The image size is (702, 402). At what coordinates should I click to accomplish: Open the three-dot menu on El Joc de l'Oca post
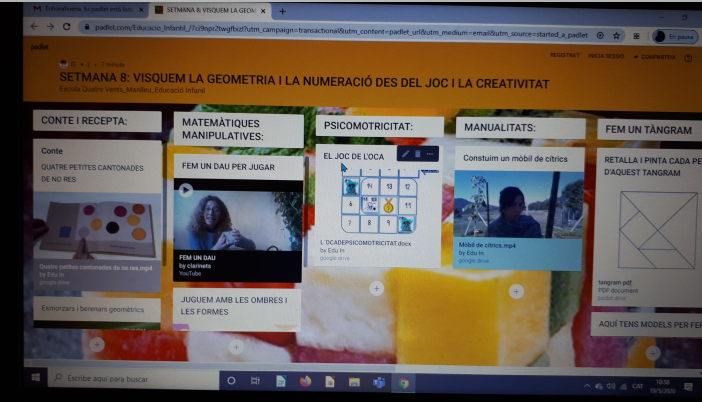pyautogui.click(x=431, y=154)
